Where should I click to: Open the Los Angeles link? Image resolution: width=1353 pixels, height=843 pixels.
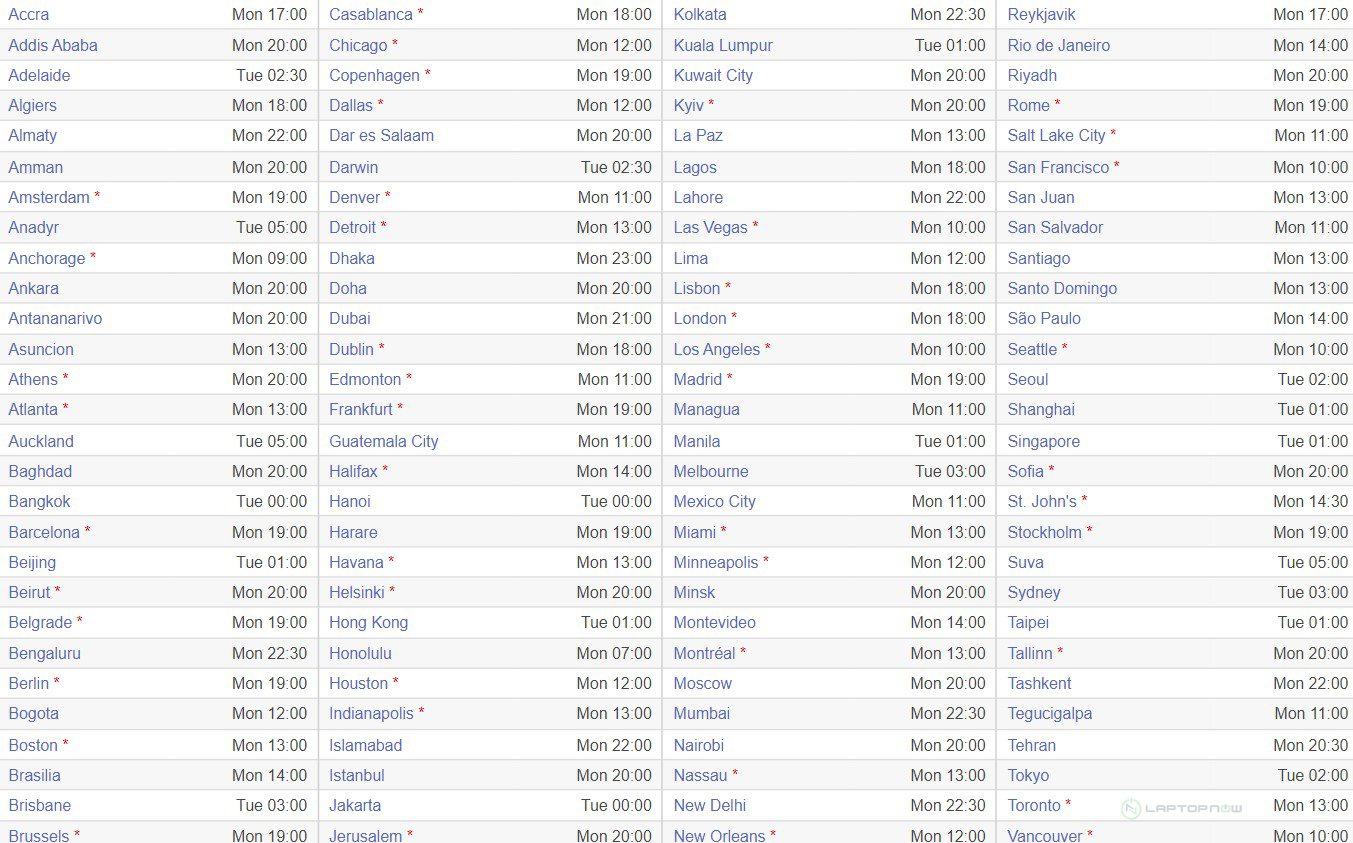pos(717,349)
